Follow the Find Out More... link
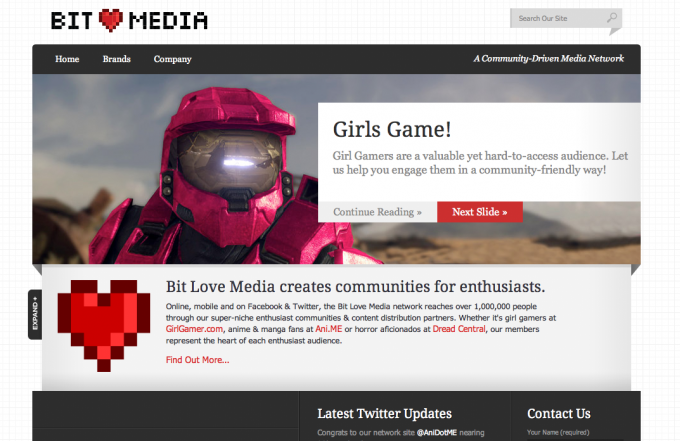This screenshot has height=441, width=680. [197, 360]
